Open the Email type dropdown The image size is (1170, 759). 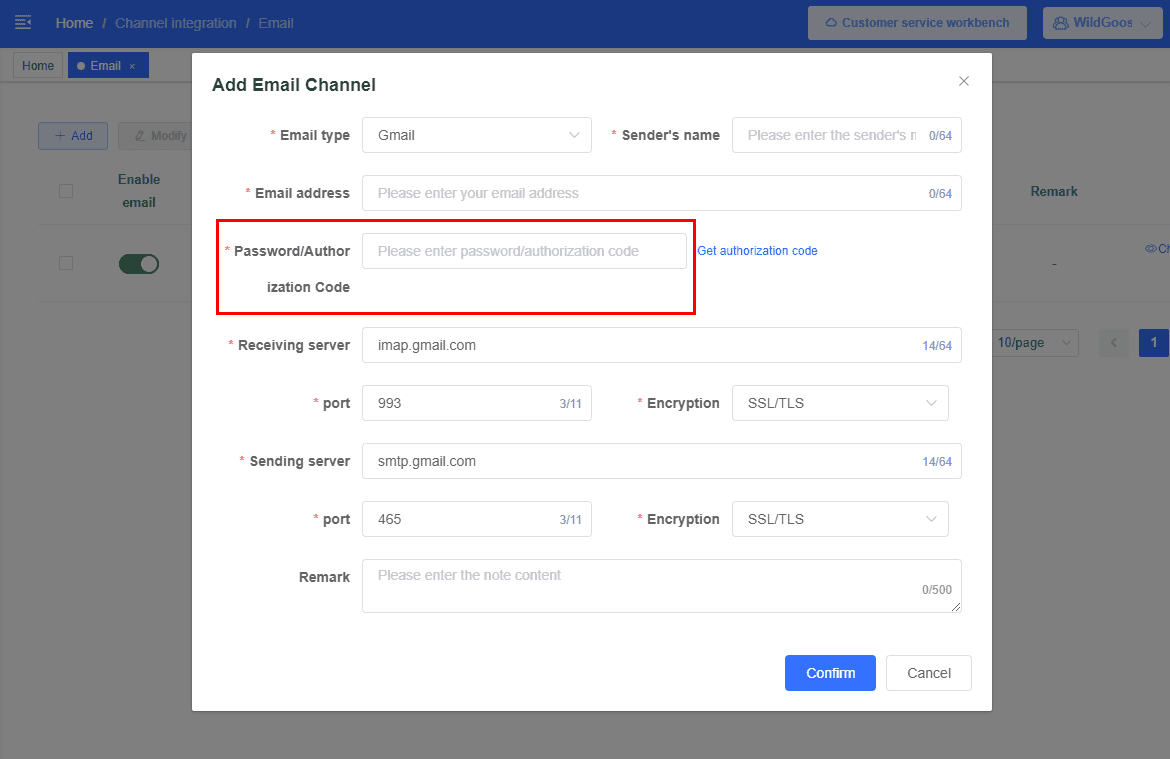[476, 135]
